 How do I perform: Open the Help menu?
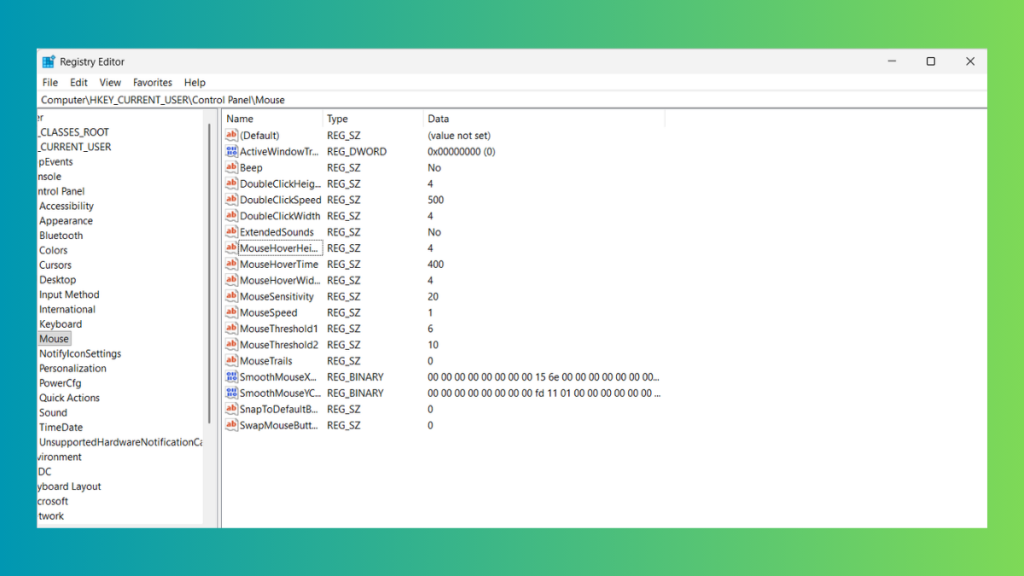[x=195, y=82]
